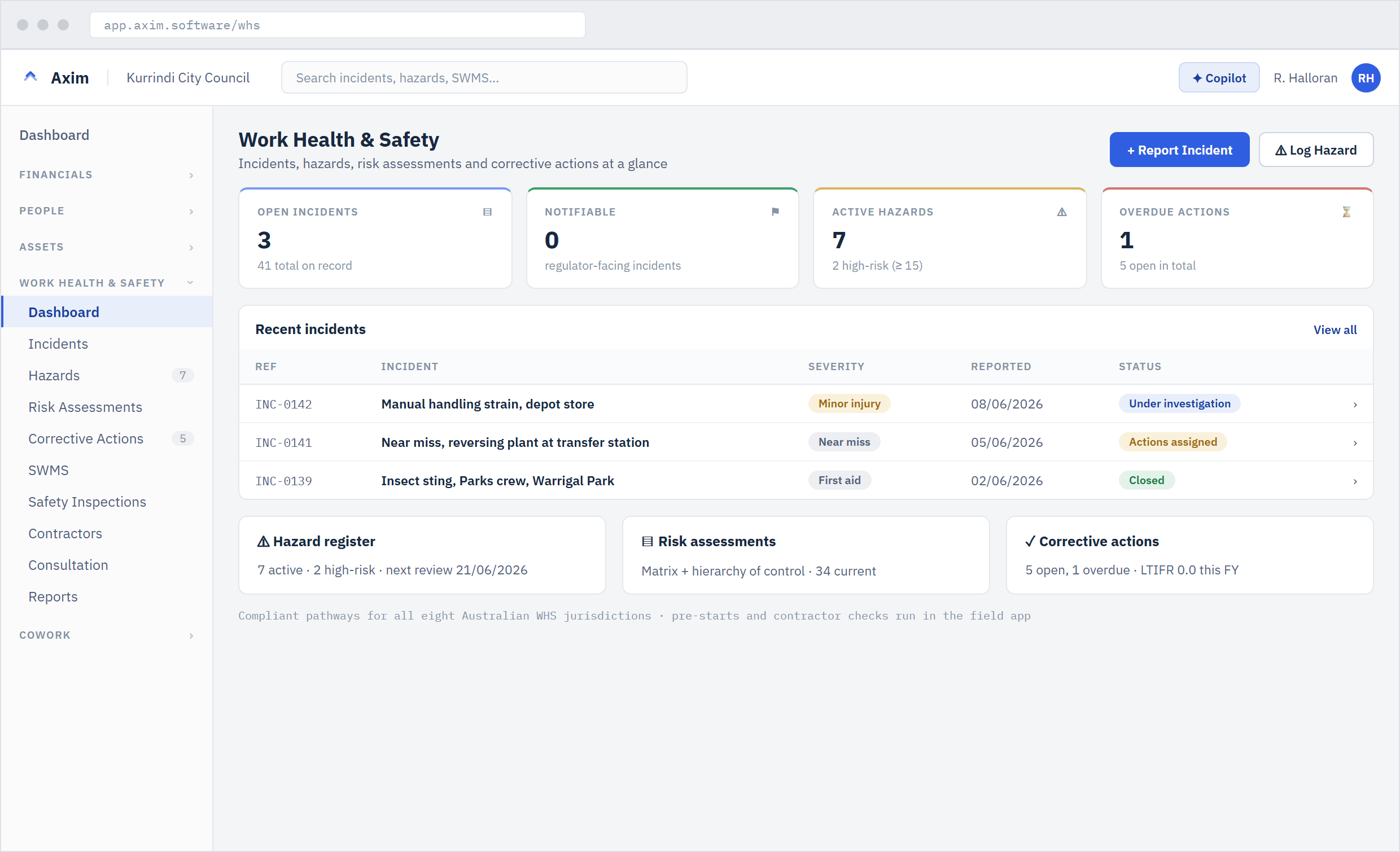1400x852 pixels.
Task: Click the Kurrindi City Council name
Action: [188, 78]
